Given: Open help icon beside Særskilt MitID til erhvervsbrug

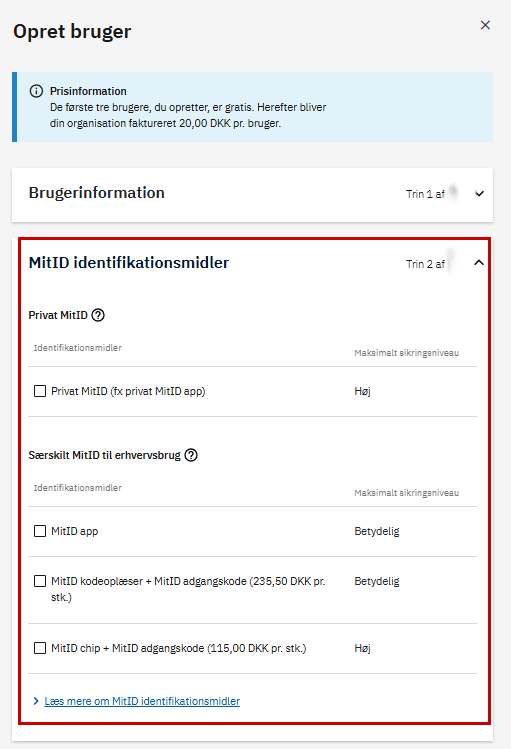Looking at the screenshot, I should click(191, 455).
